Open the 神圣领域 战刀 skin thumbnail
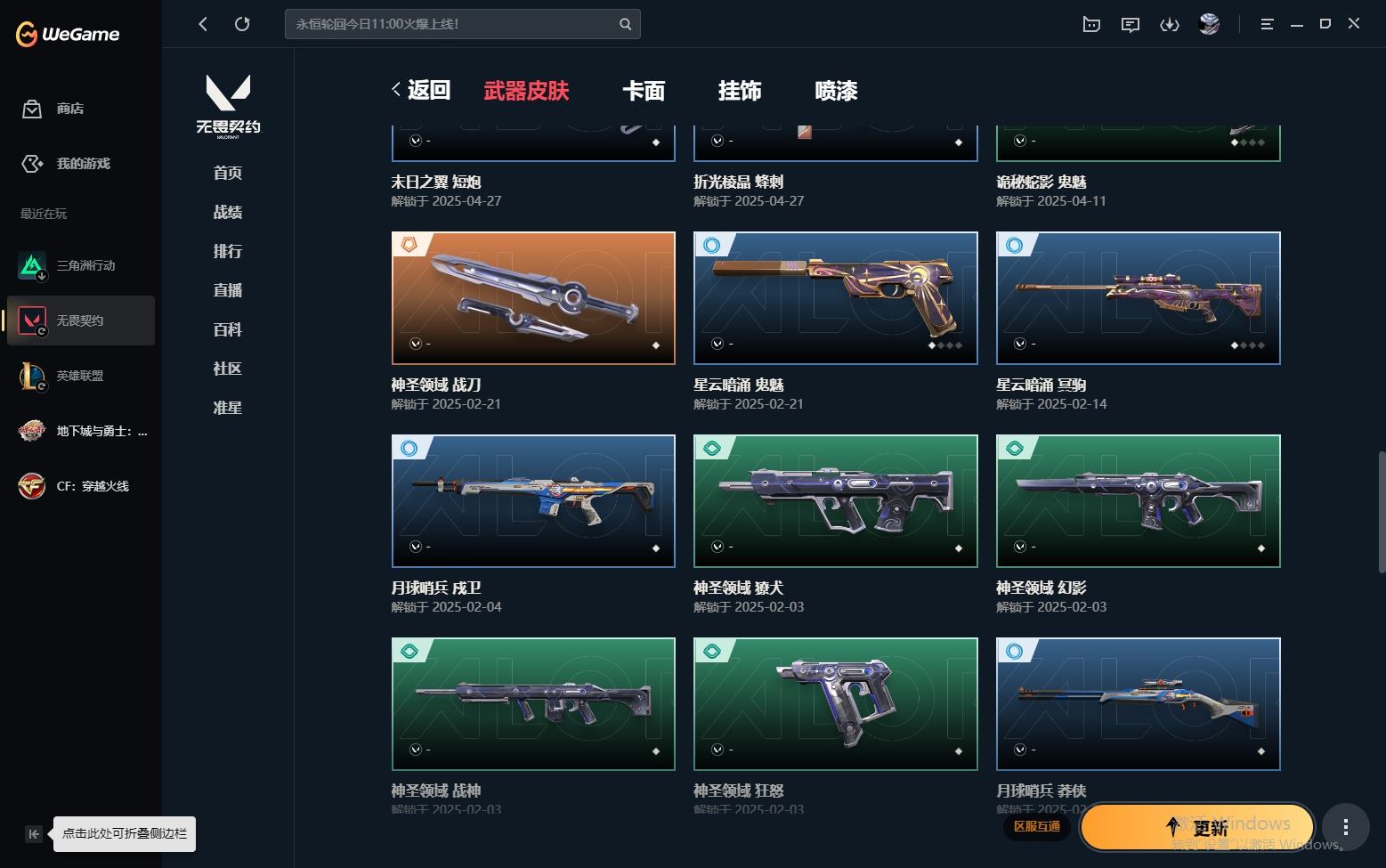The image size is (1386, 868). [x=533, y=298]
